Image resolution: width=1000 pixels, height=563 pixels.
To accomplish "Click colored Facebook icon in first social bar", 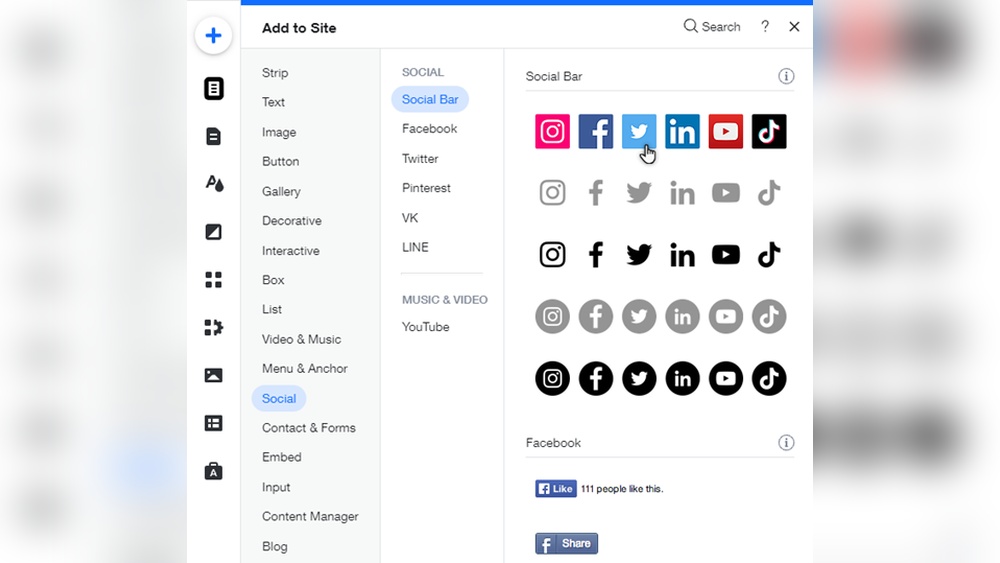I will point(596,131).
